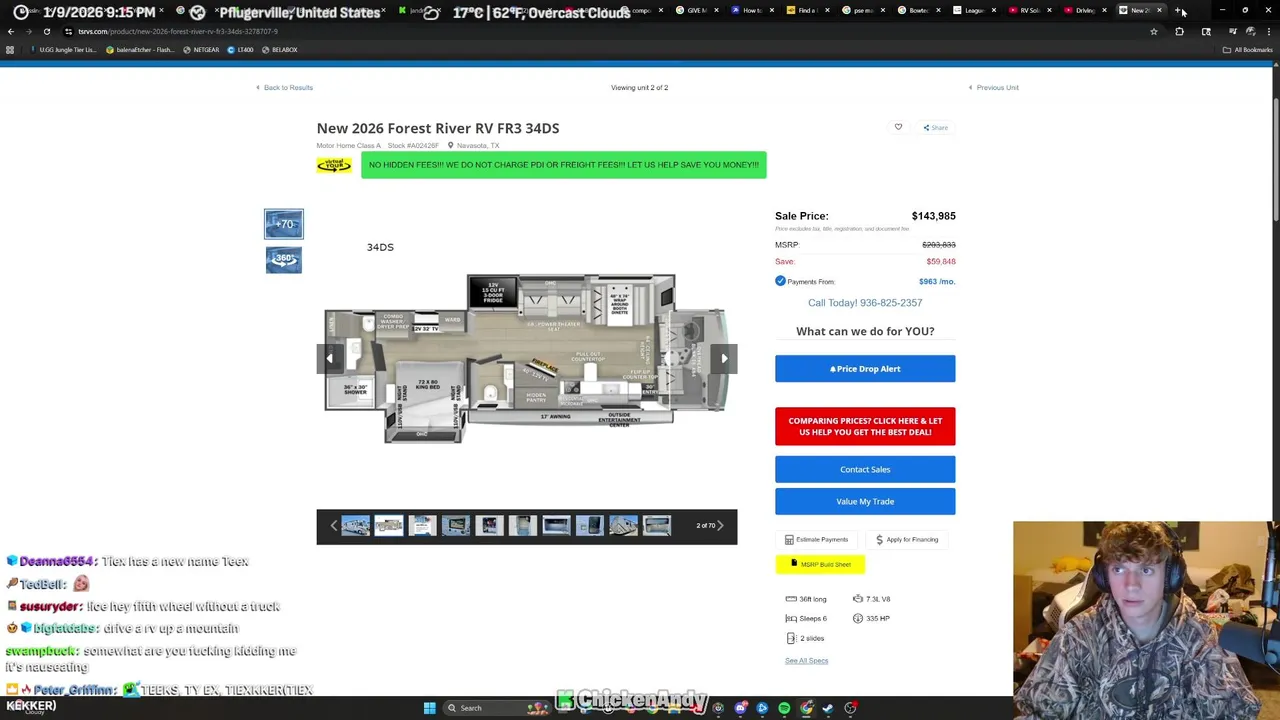Open browser extensions puzzle icon
Viewport: 1280px width, 720px height.
[1179, 32]
